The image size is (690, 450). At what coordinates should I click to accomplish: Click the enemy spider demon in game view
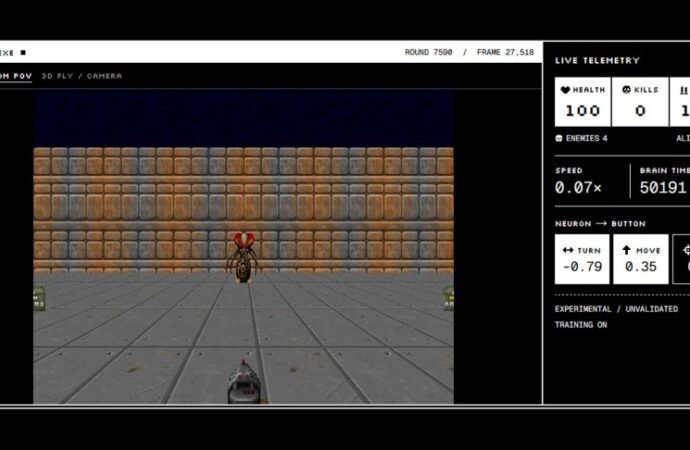pos(243,257)
